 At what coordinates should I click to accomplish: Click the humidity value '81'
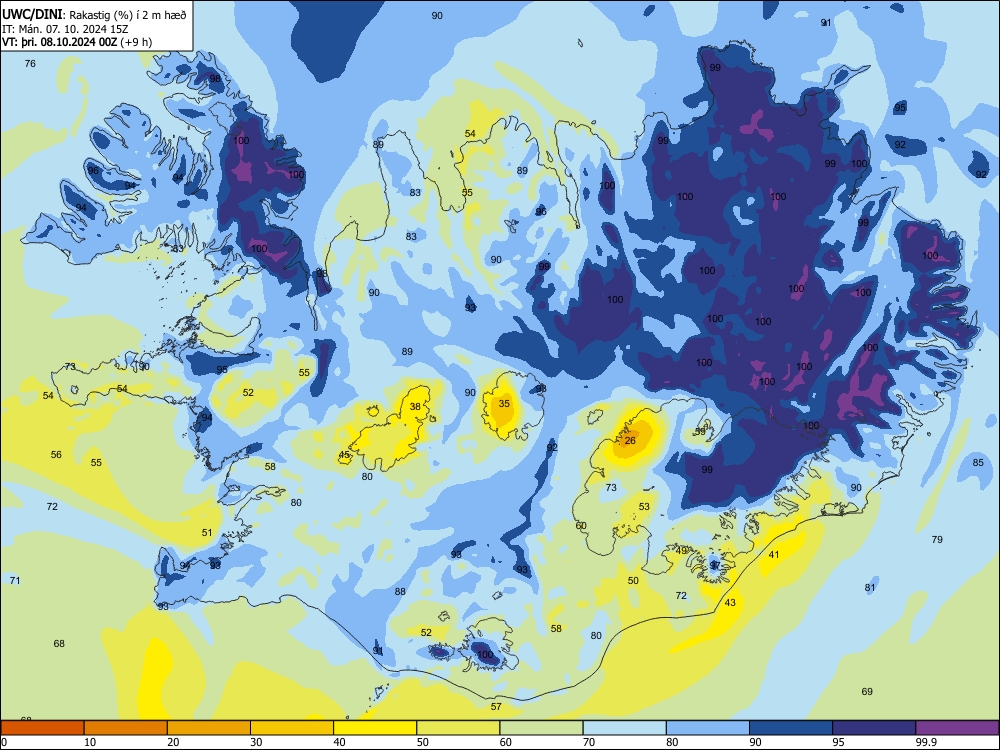coord(870,587)
